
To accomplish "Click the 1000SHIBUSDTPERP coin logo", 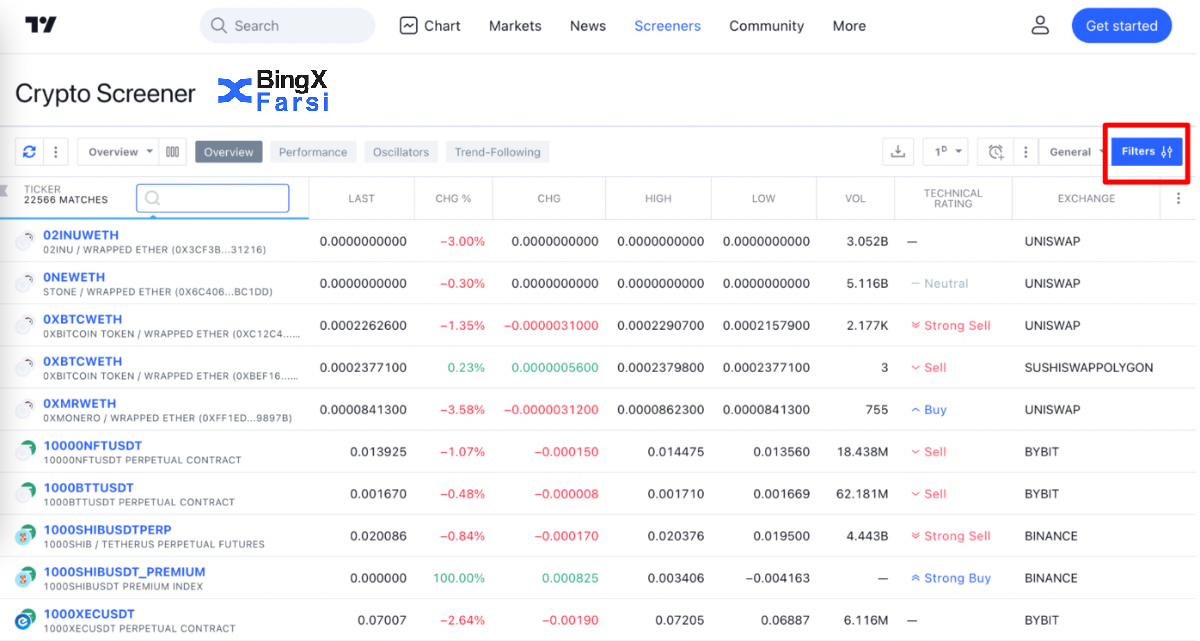I will click(26, 535).
